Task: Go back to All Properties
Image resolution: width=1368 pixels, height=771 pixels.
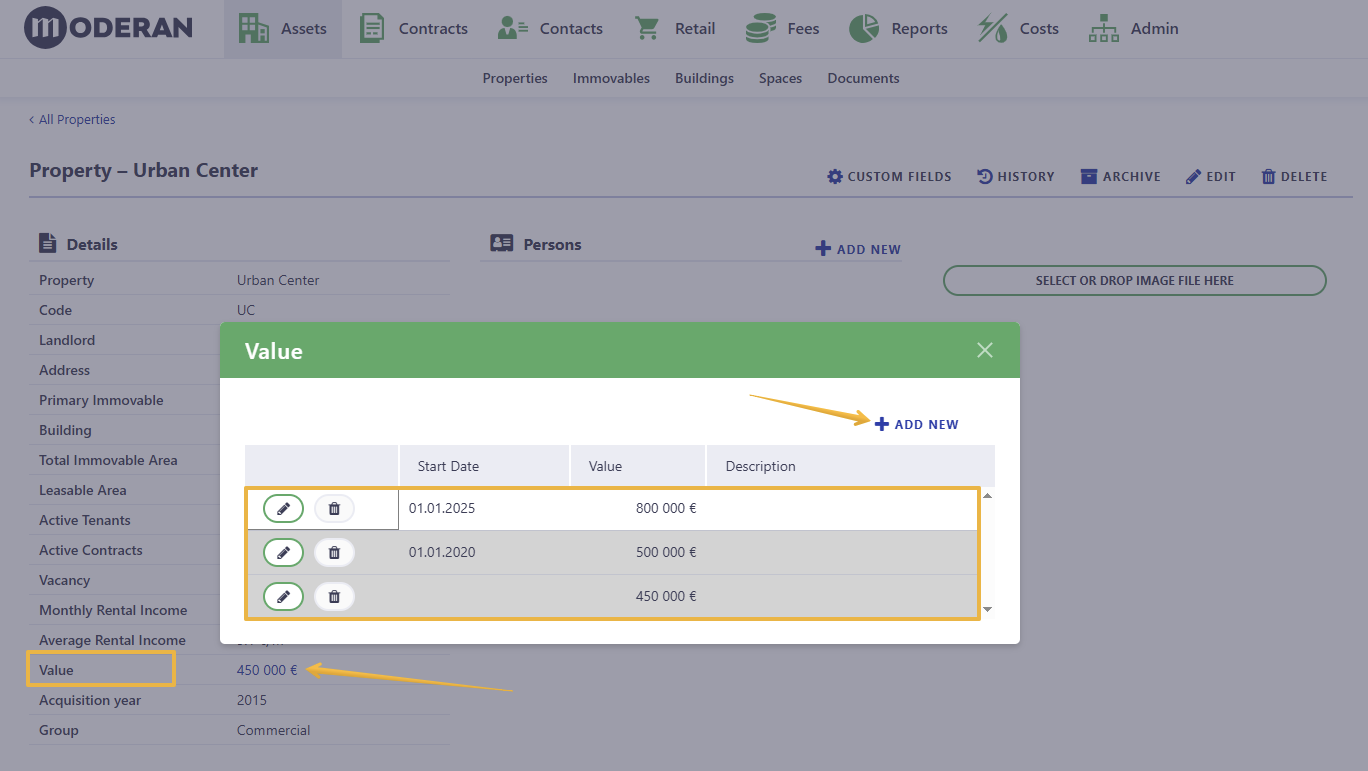Action: point(72,119)
